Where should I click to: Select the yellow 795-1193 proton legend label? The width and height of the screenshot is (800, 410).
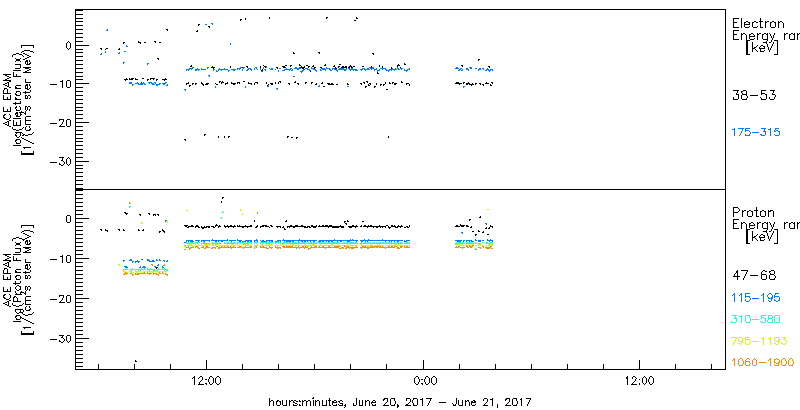click(759, 341)
